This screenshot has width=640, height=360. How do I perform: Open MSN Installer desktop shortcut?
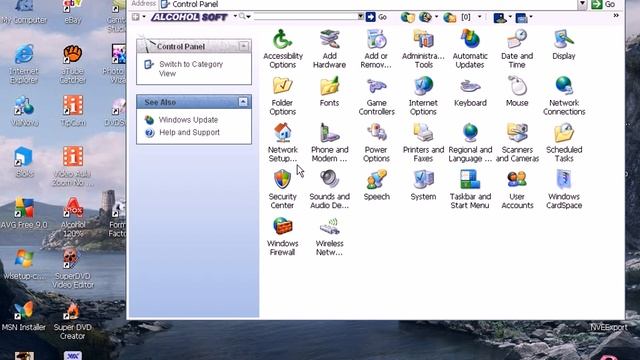[x=24, y=316]
